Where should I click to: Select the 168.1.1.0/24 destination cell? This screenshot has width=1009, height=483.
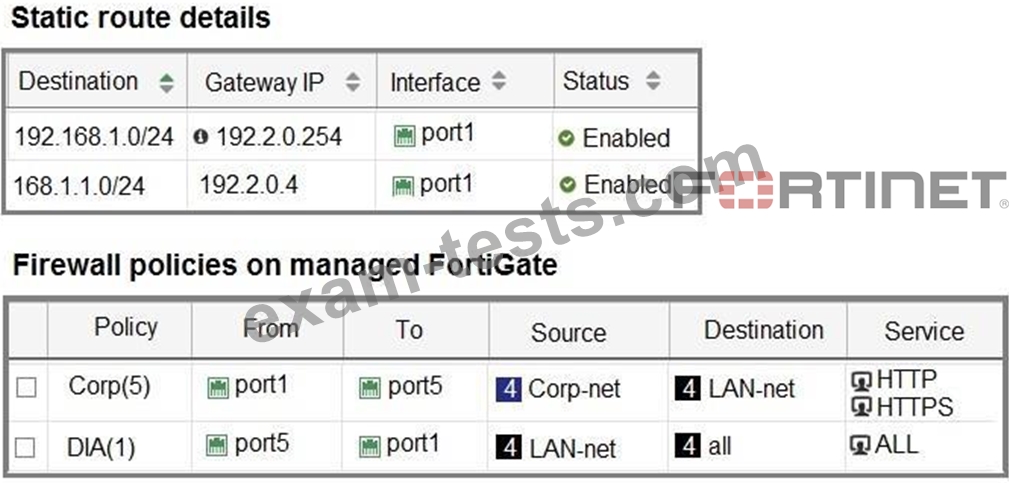(x=80, y=186)
